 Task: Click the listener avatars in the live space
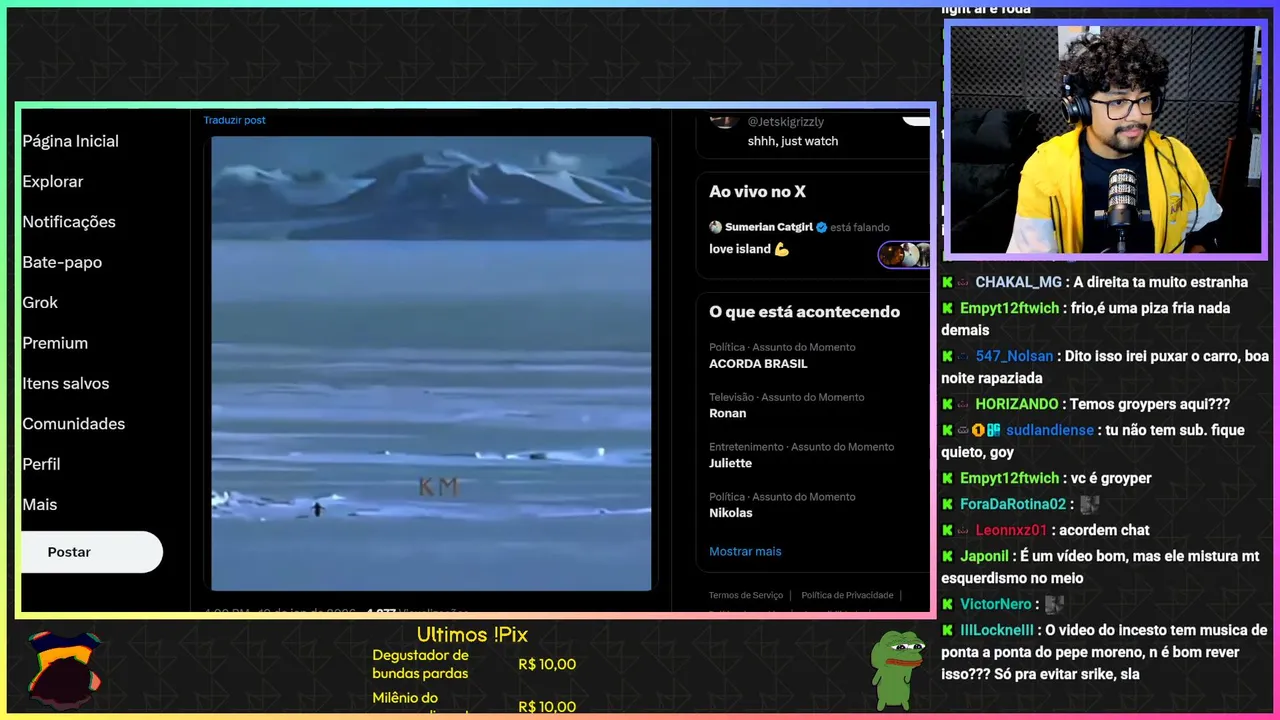tap(904, 255)
